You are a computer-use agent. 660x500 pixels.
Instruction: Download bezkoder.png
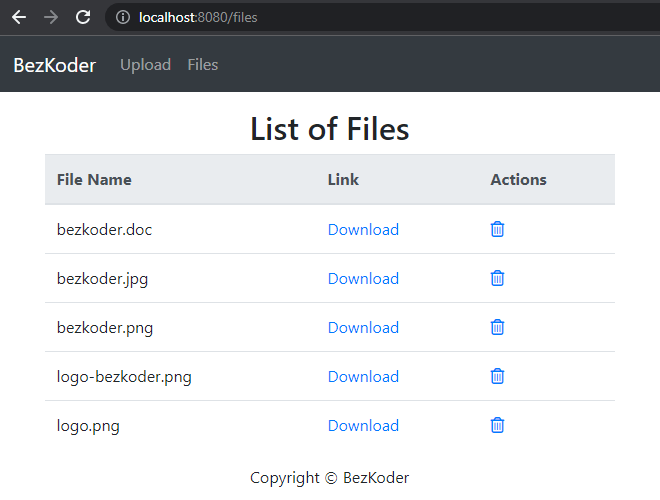pyautogui.click(x=363, y=327)
